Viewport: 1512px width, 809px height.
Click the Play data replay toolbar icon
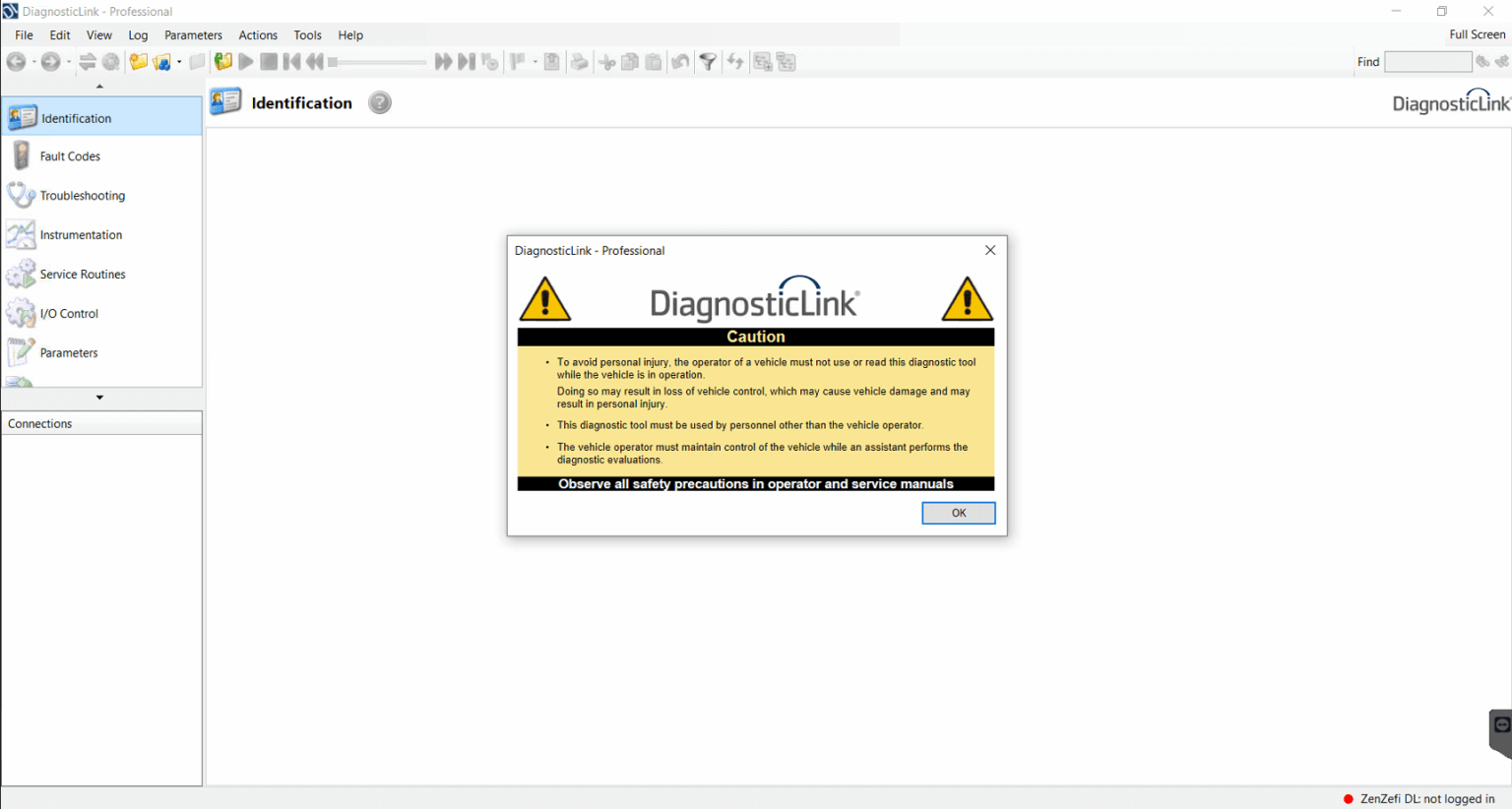pyautogui.click(x=245, y=61)
